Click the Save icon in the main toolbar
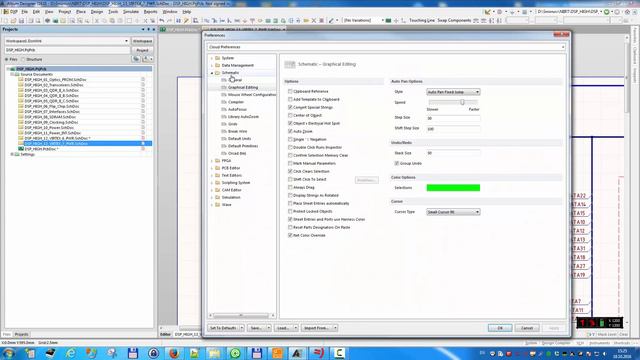 click(x=21, y=20)
